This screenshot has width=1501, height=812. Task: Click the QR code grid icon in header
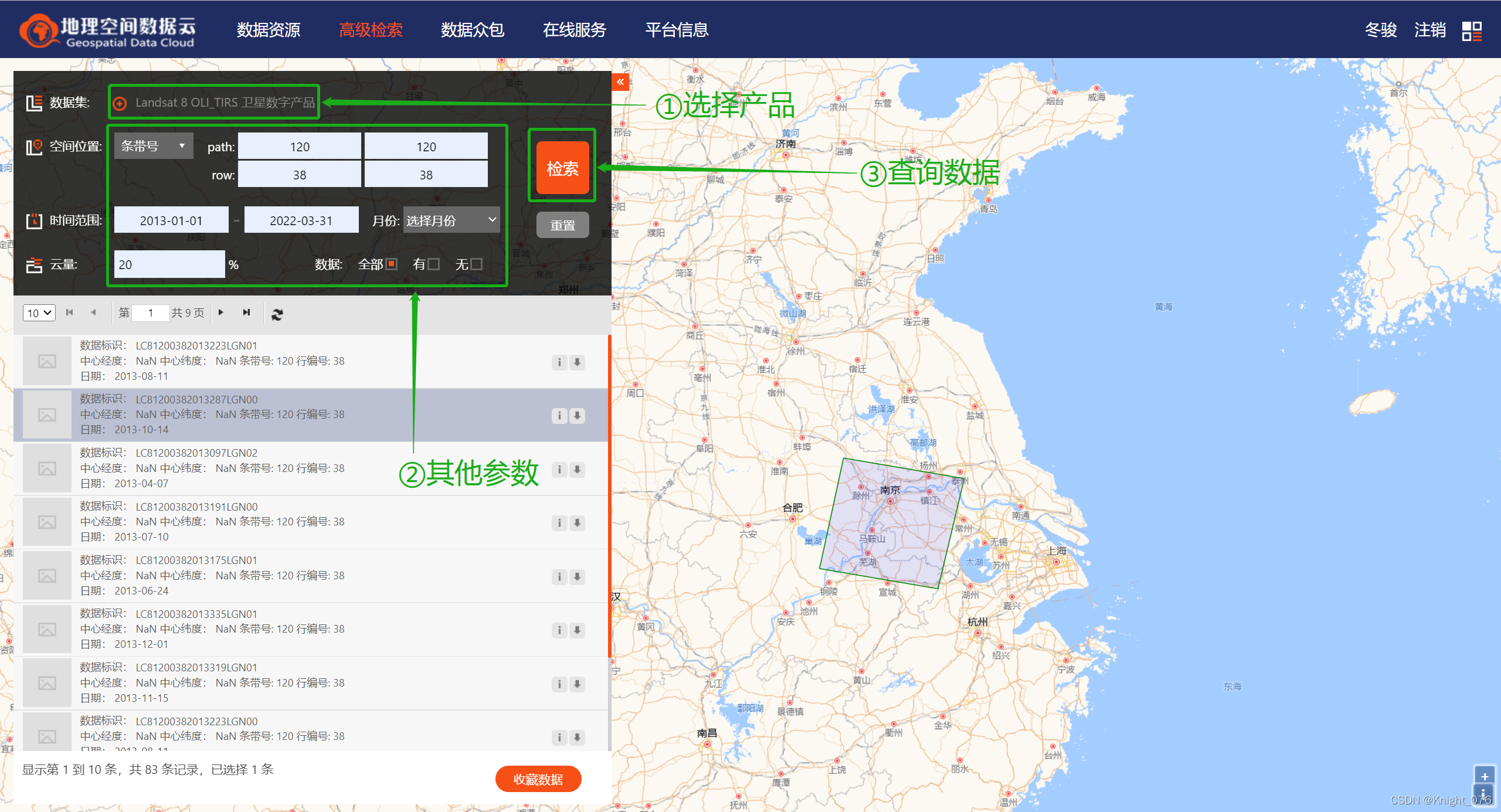point(1472,30)
